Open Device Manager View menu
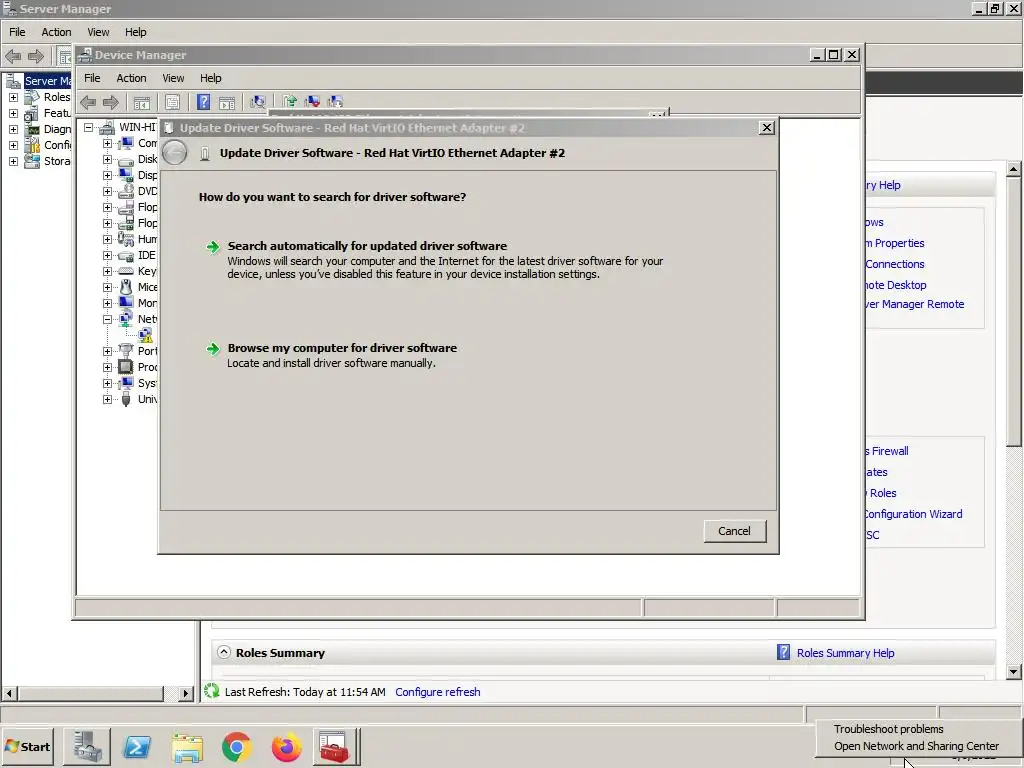 tap(173, 78)
